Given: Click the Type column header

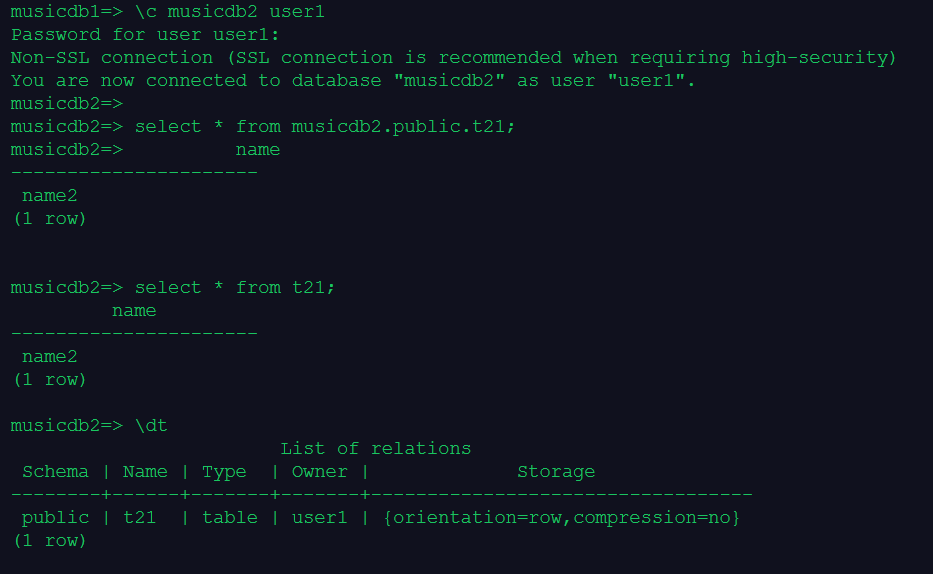Looking at the screenshot, I should [x=224, y=472].
